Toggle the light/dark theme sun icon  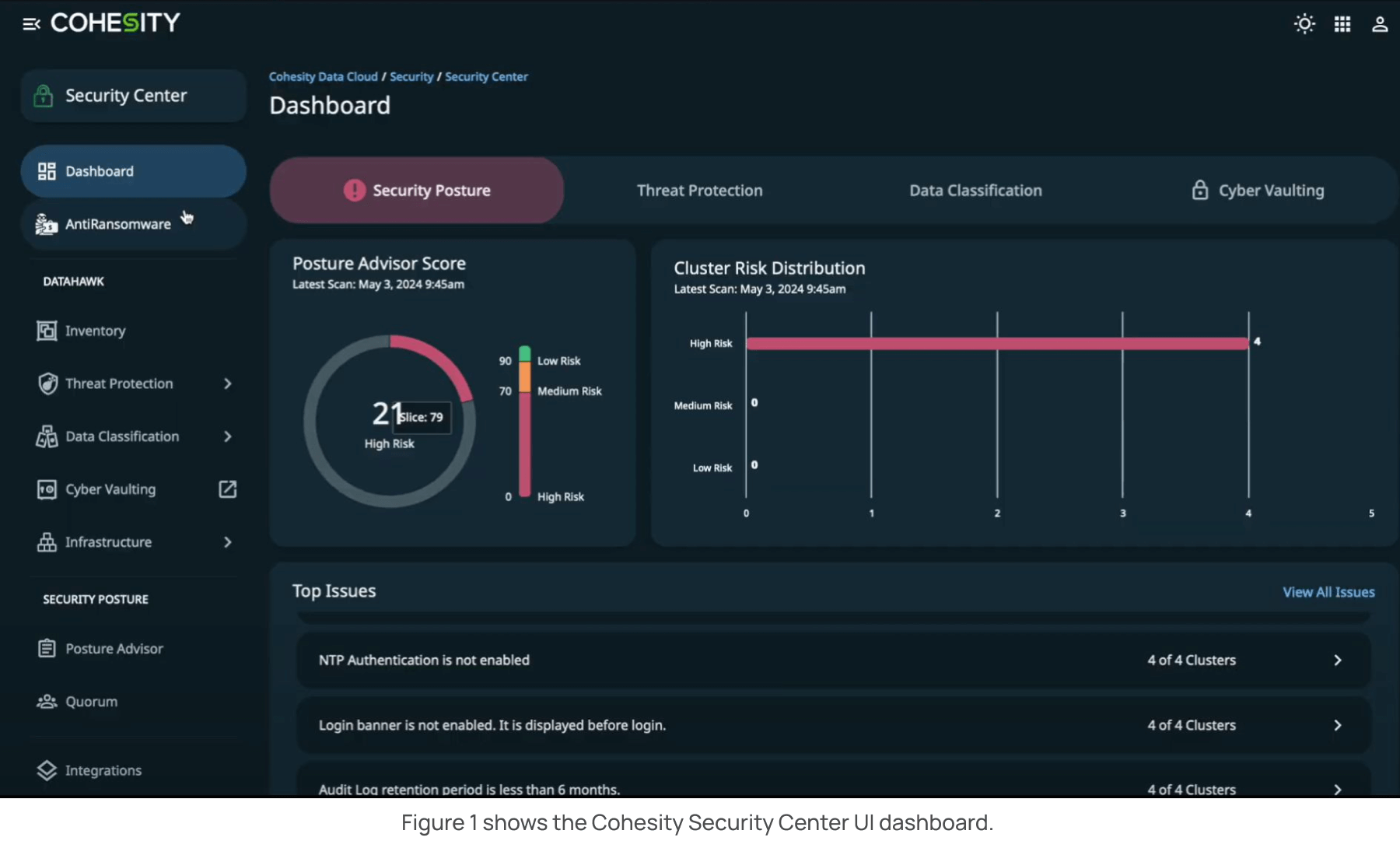(1304, 24)
